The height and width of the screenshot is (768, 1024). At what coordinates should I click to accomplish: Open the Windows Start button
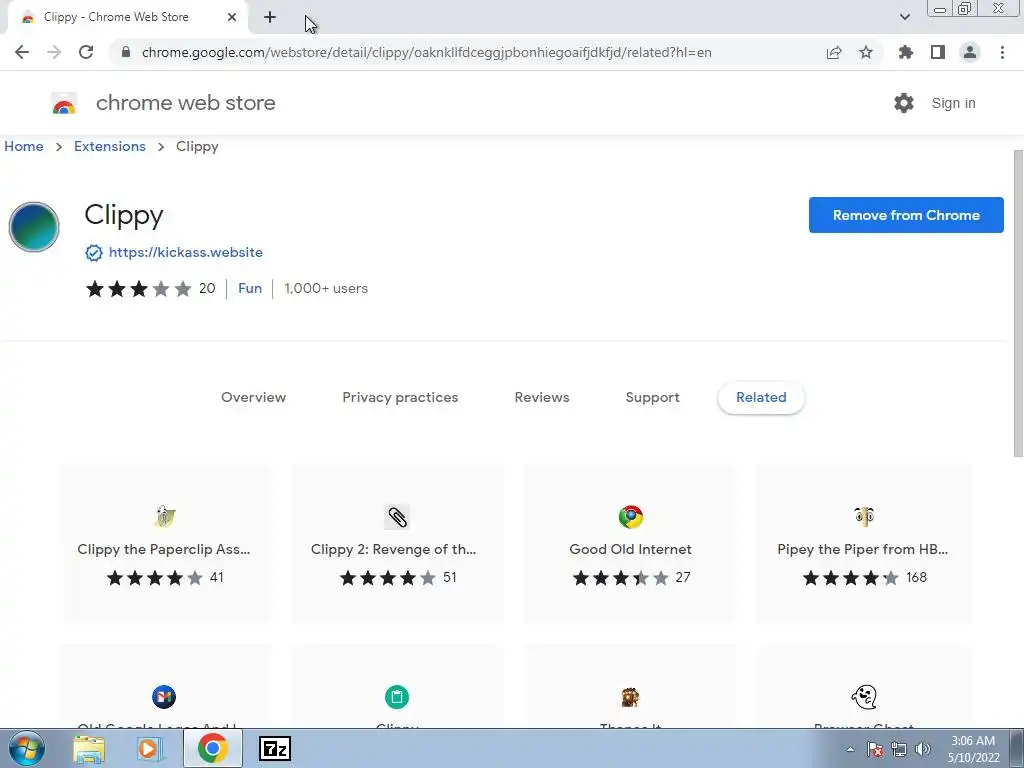pos(26,748)
